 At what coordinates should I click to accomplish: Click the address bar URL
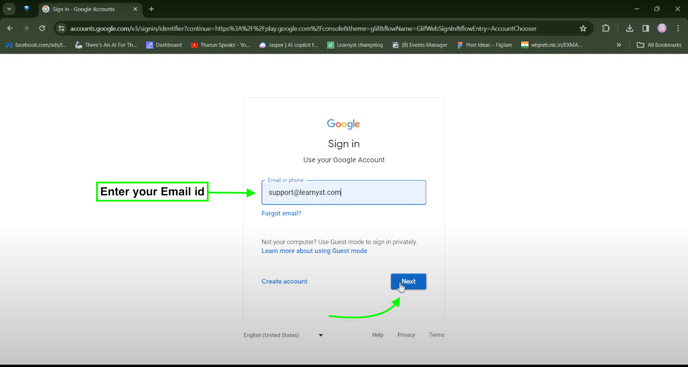click(x=303, y=29)
